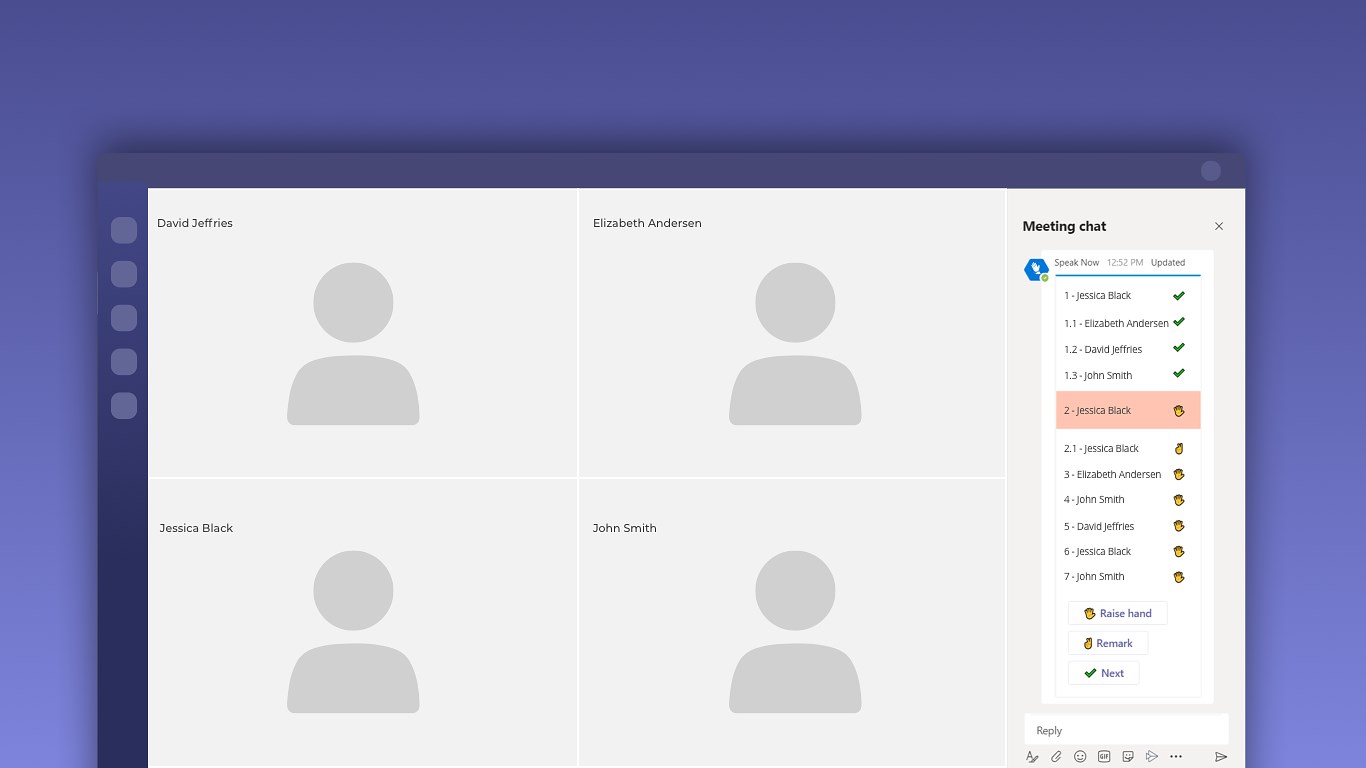The height and width of the screenshot is (768, 1366).
Task: Click the remark finger icon beside 2.1 - Jessica Black
Action: [x=1179, y=449]
